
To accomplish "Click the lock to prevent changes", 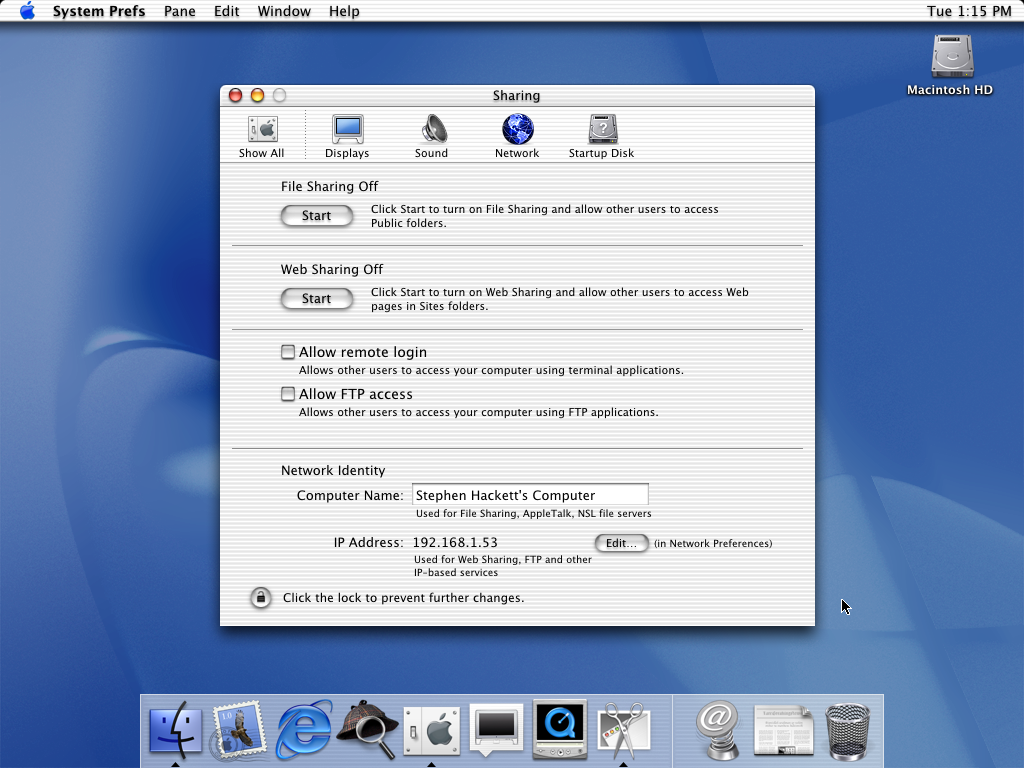I will (260, 598).
